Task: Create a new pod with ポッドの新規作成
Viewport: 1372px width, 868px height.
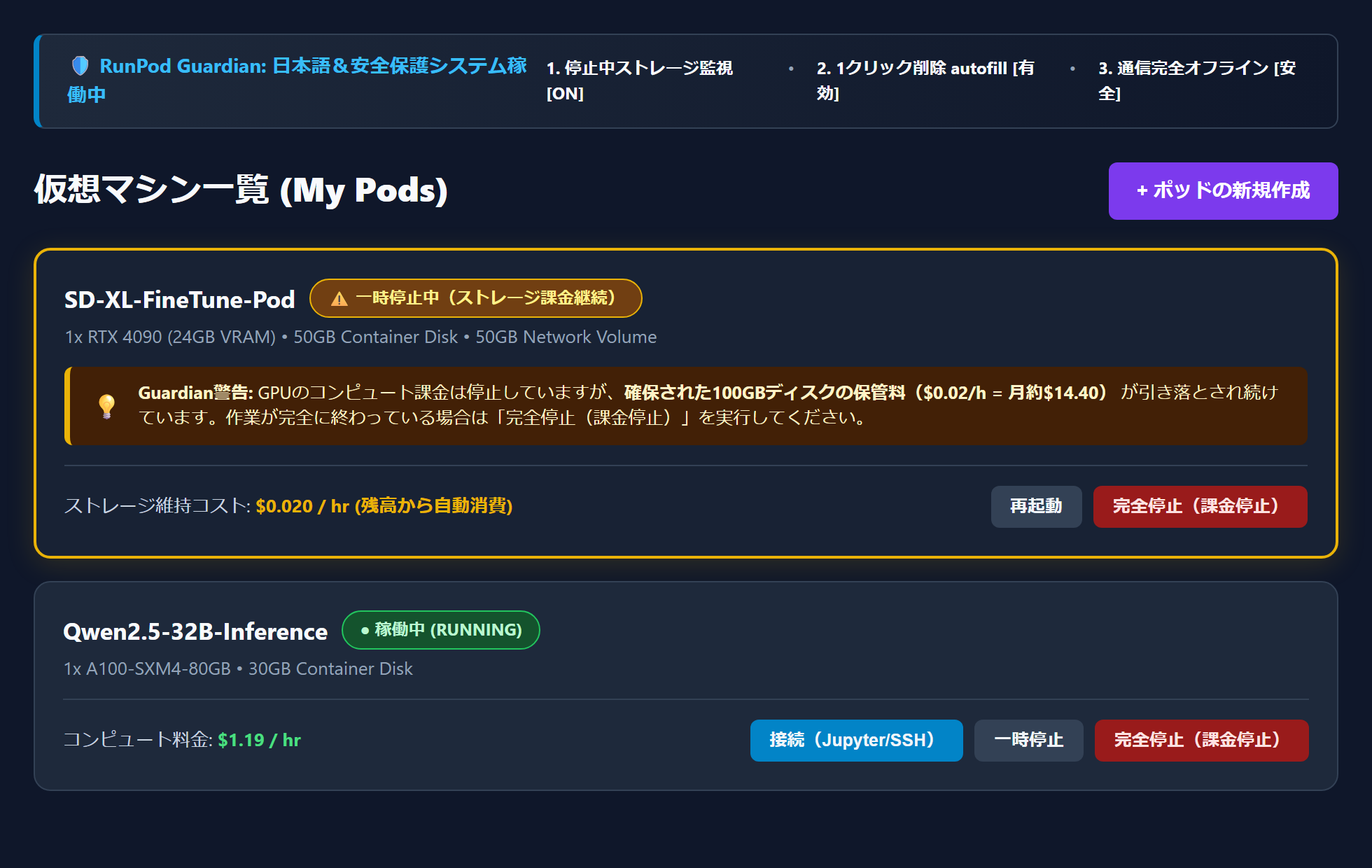Action: [1223, 190]
